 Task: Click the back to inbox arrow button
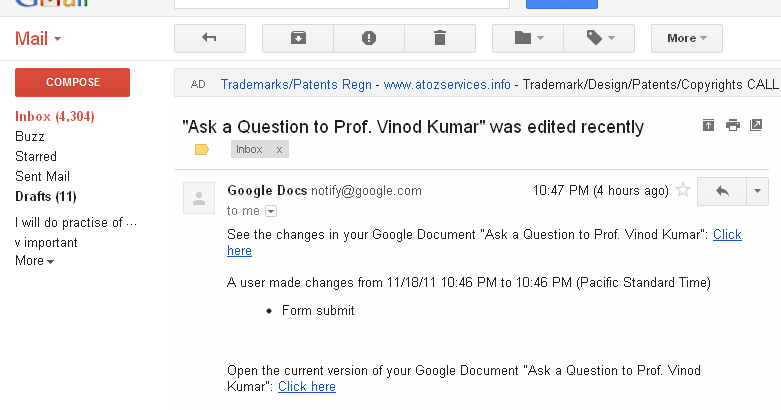209,38
